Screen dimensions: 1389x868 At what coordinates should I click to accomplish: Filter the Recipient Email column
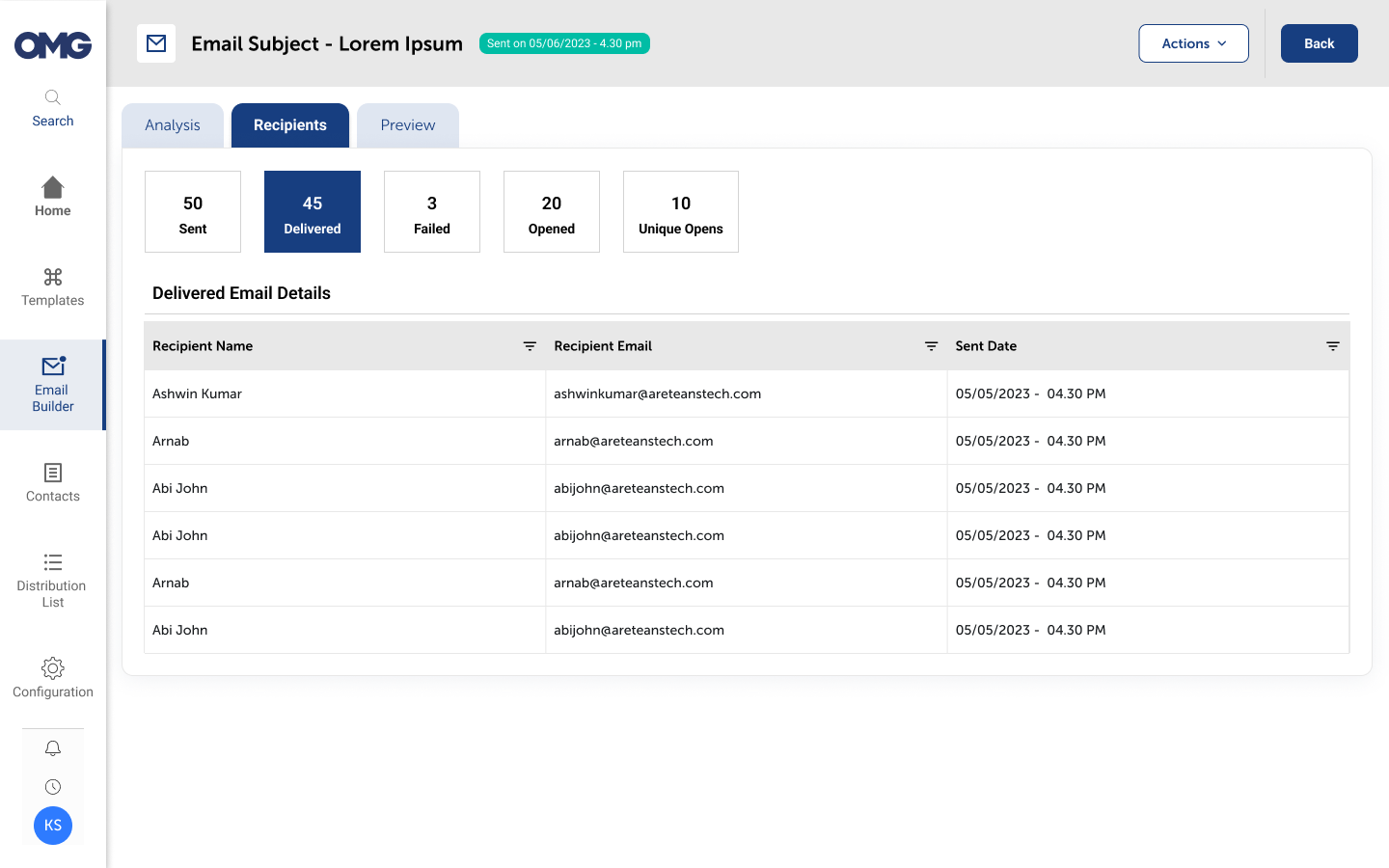[931, 346]
